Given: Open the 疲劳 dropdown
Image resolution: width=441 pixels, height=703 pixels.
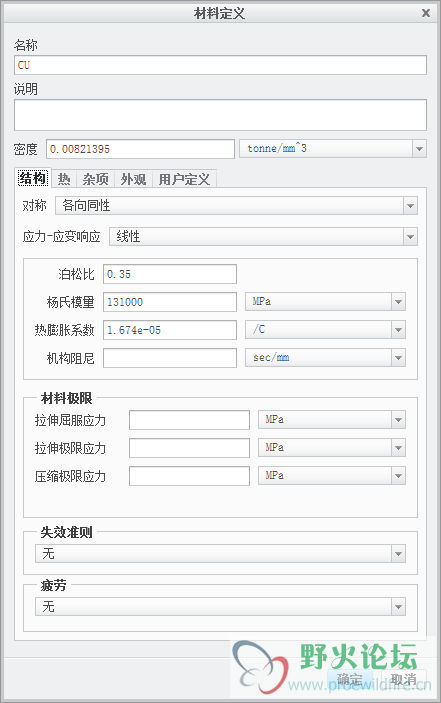Looking at the screenshot, I should [220, 607].
